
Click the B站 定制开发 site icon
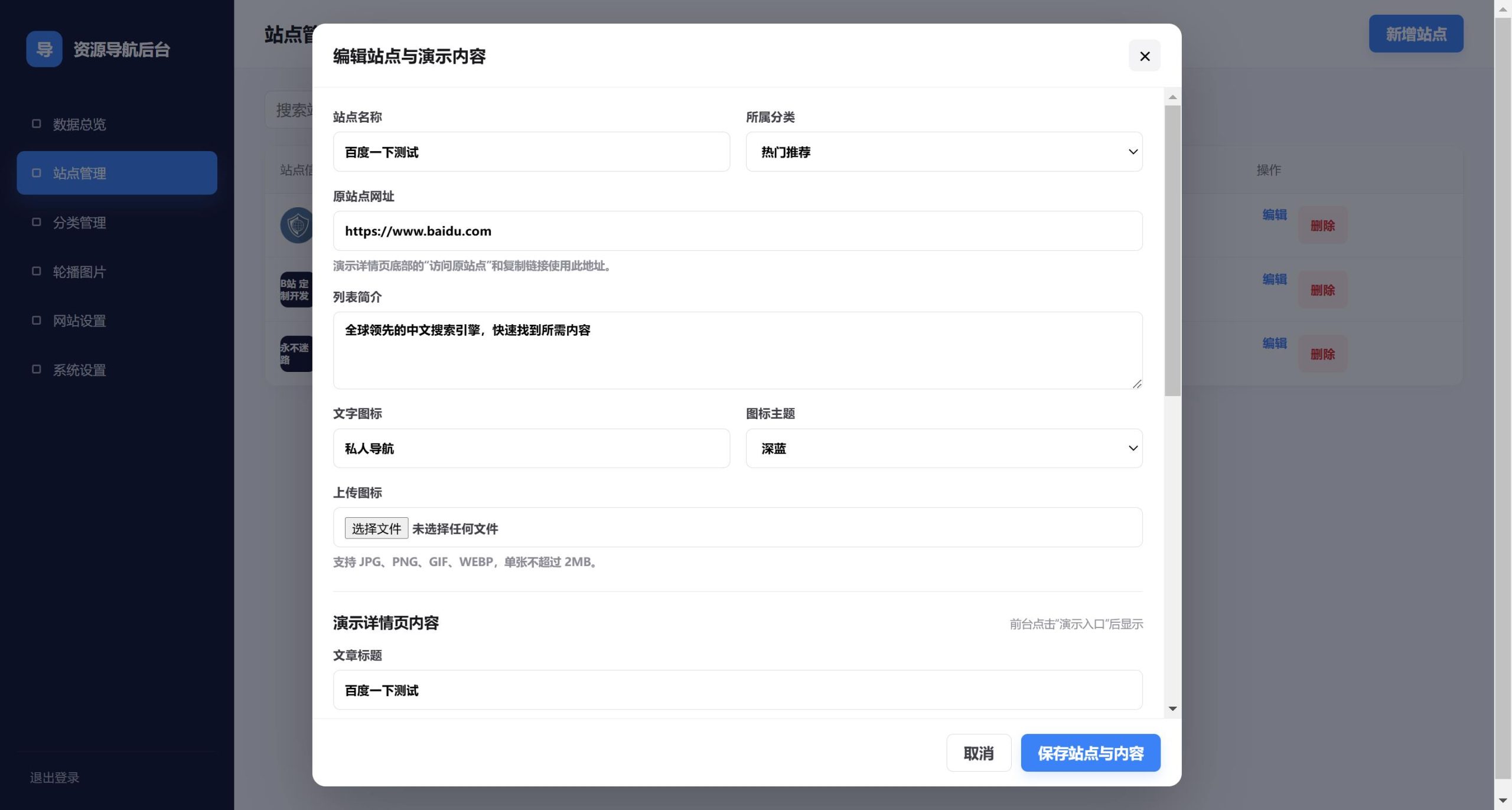296,289
